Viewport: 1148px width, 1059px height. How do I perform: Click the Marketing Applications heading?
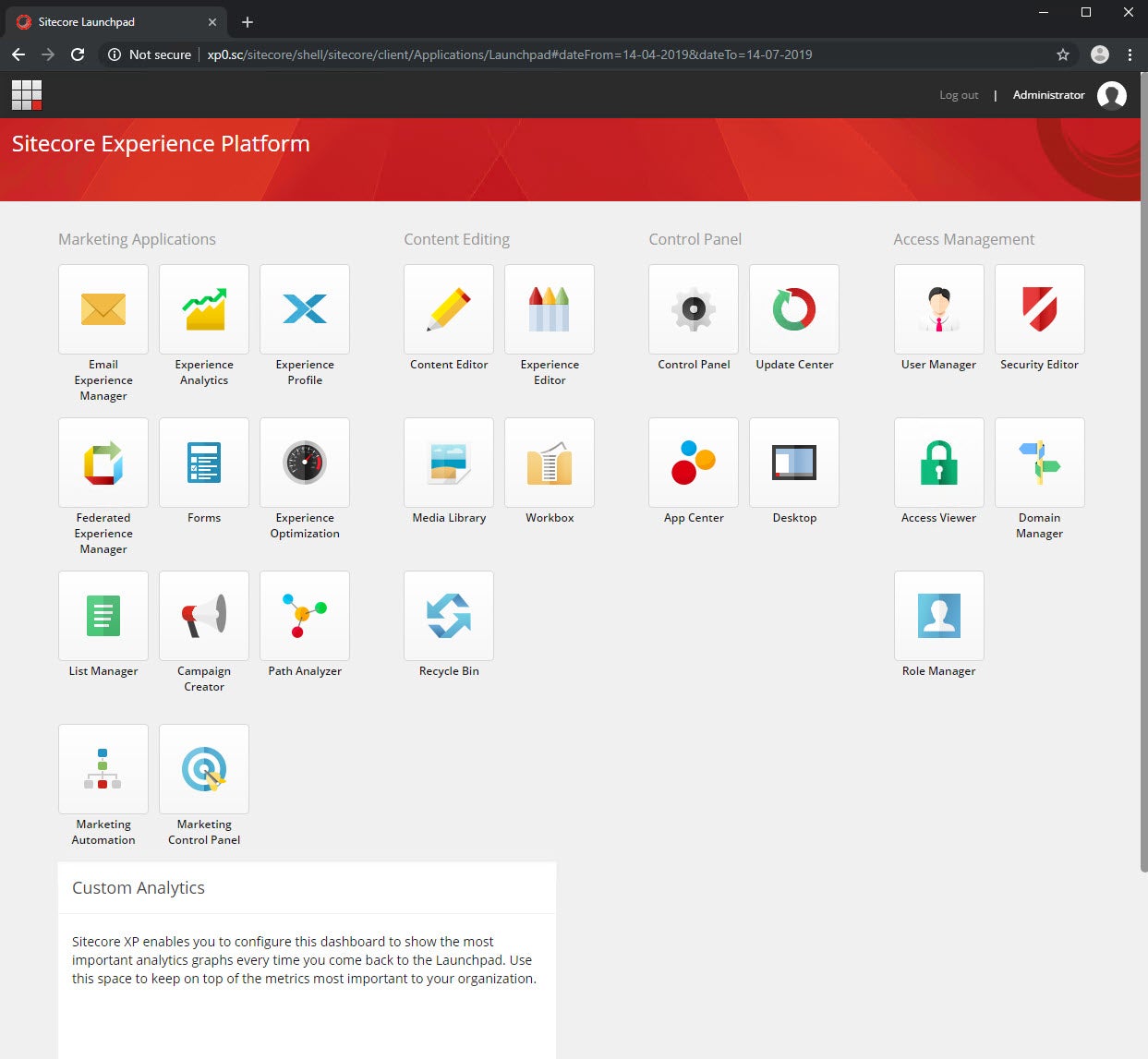pos(137,239)
